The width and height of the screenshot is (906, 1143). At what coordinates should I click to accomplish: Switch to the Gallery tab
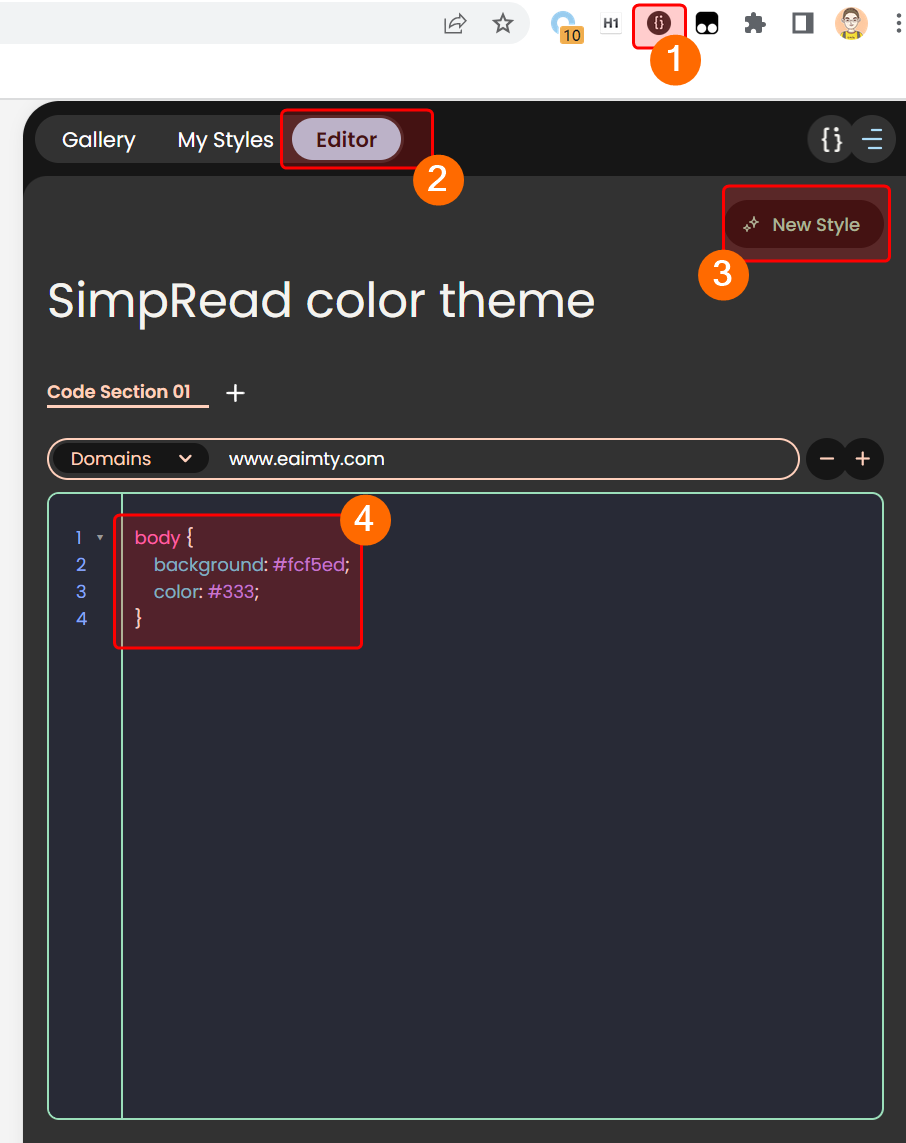point(98,140)
